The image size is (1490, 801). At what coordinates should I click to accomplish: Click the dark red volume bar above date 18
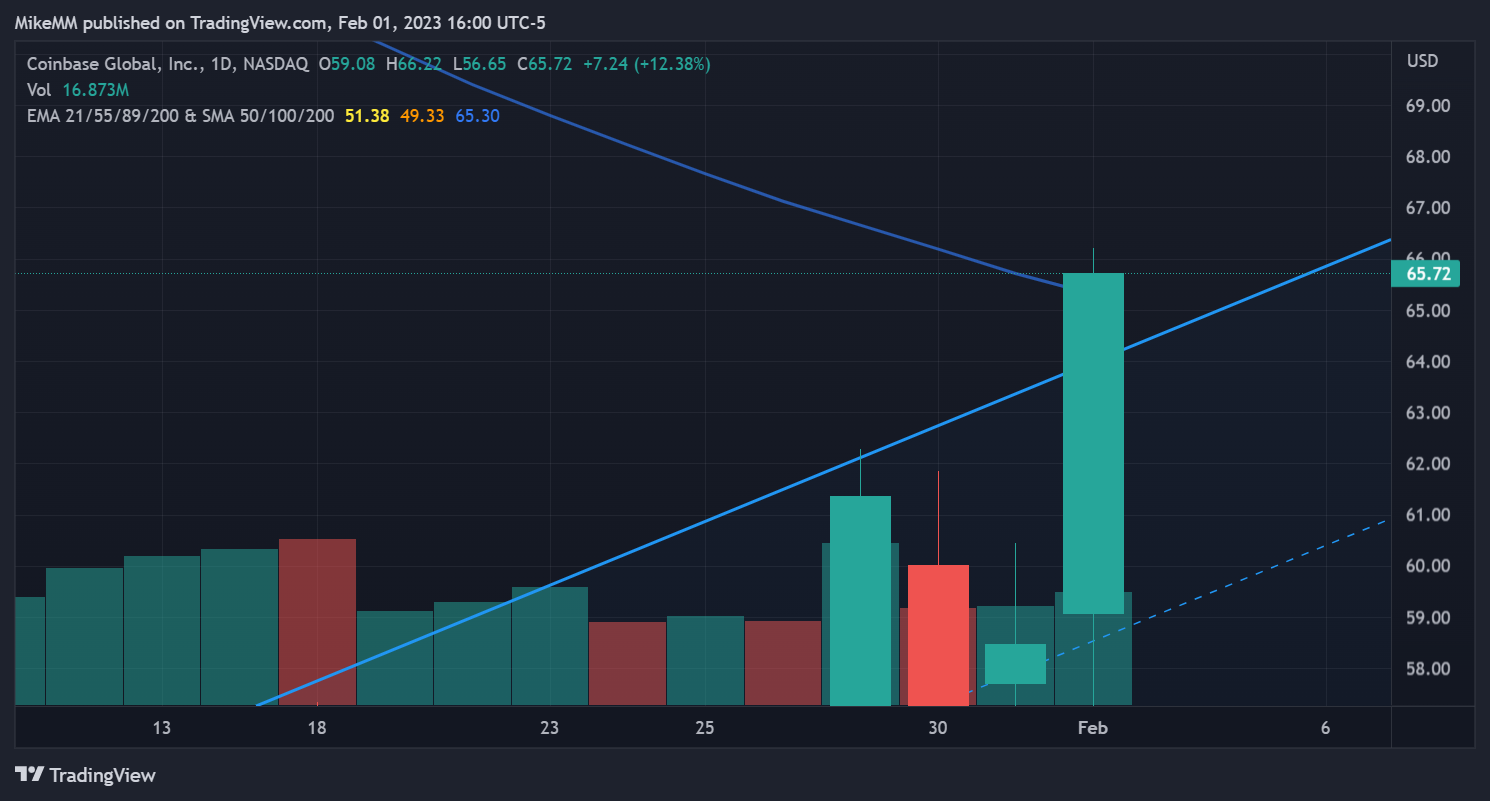point(317,622)
